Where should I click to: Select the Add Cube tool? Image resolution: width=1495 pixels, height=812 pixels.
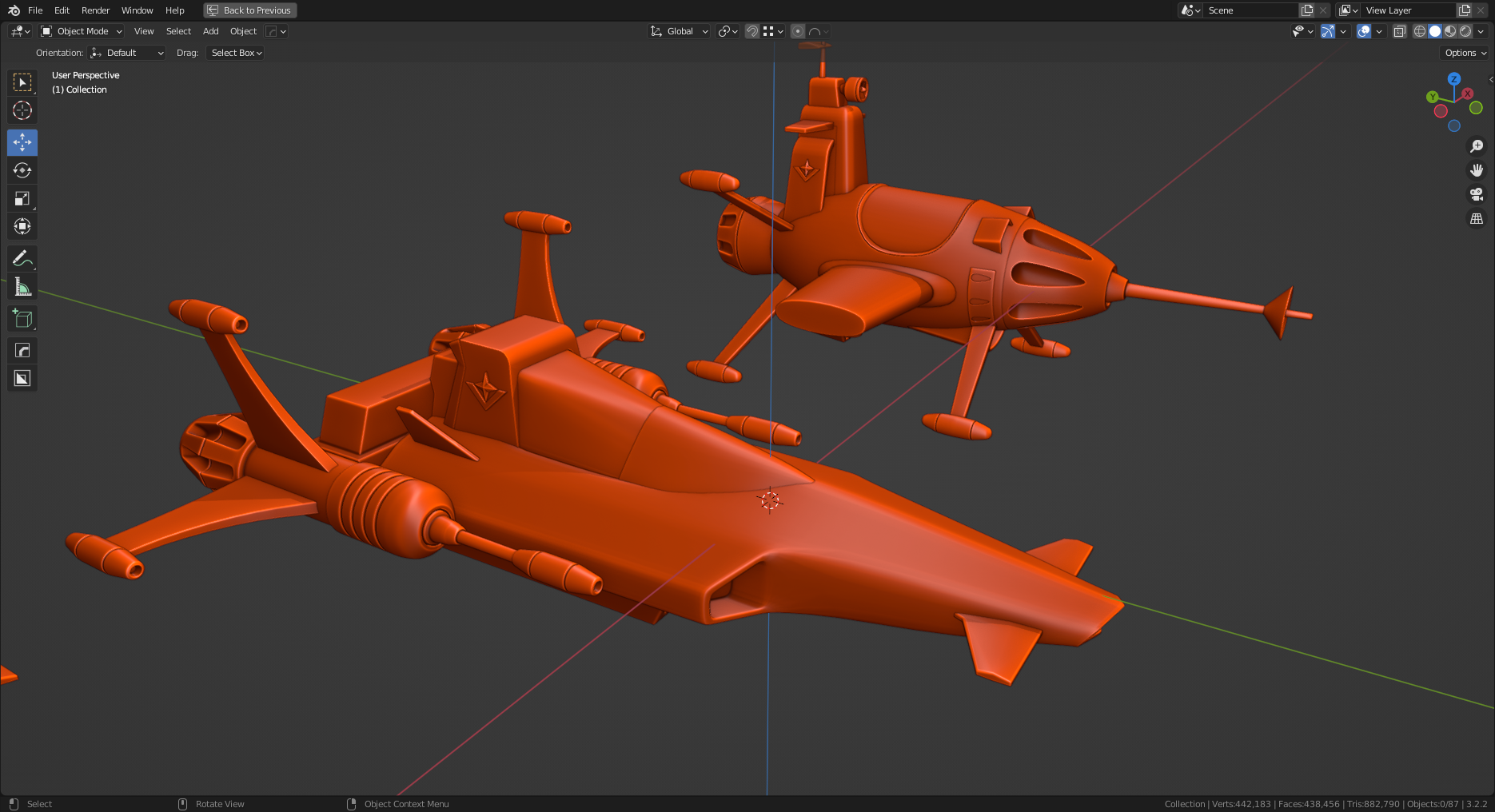coord(22,318)
